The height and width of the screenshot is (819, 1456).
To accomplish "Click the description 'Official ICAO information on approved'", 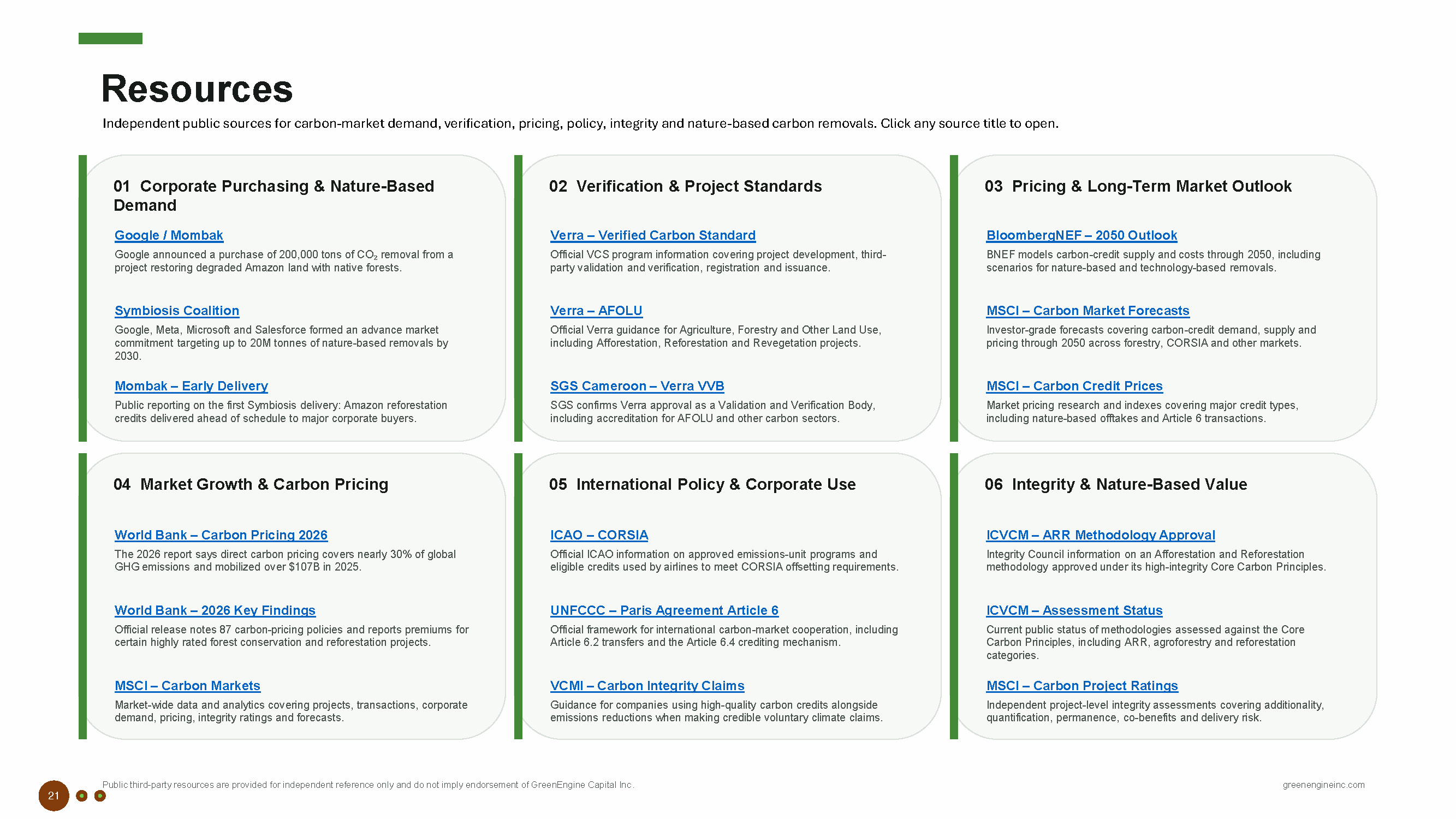I will [x=724, y=560].
